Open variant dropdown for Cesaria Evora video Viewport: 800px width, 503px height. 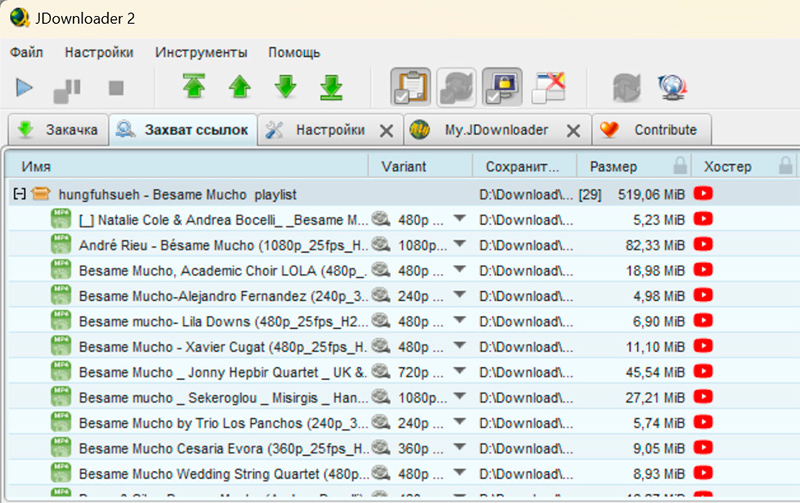pyautogui.click(x=460, y=447)
